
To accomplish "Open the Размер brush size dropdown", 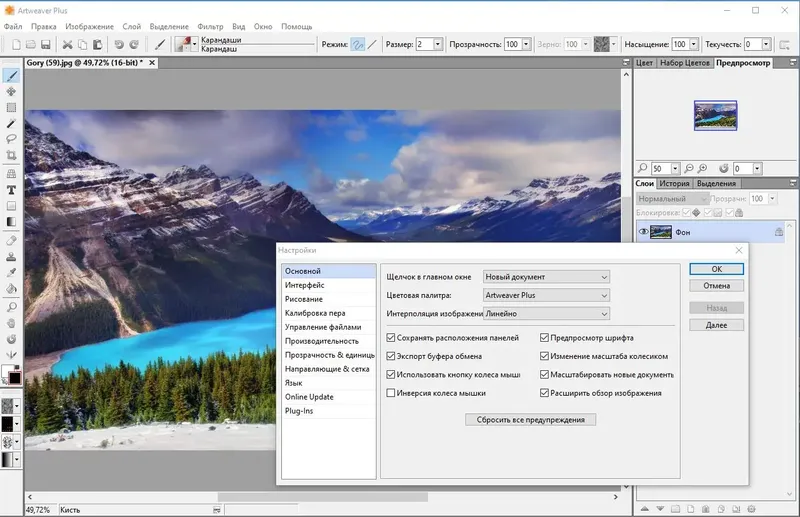I will 439,44.
